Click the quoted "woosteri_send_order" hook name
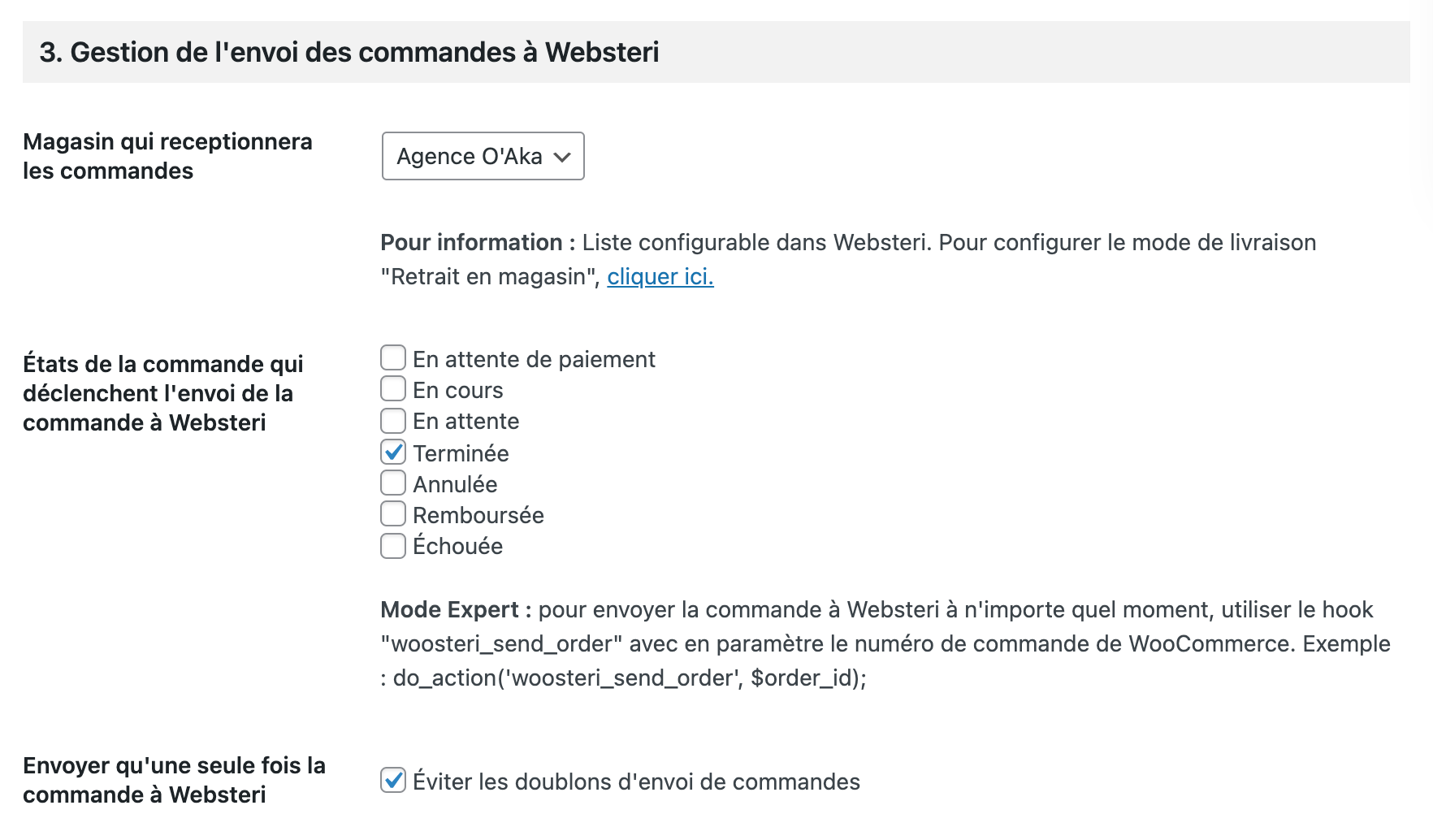This screenshot has height=840, width=1433. (501, 644)
